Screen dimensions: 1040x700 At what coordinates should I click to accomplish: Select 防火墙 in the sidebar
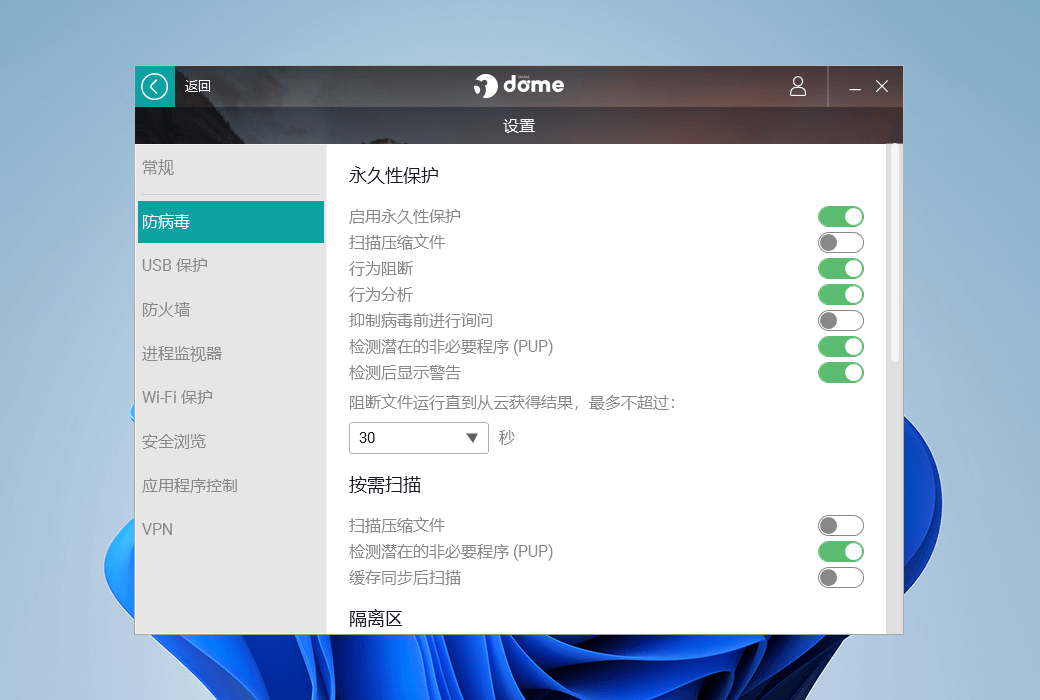(166, 310)
